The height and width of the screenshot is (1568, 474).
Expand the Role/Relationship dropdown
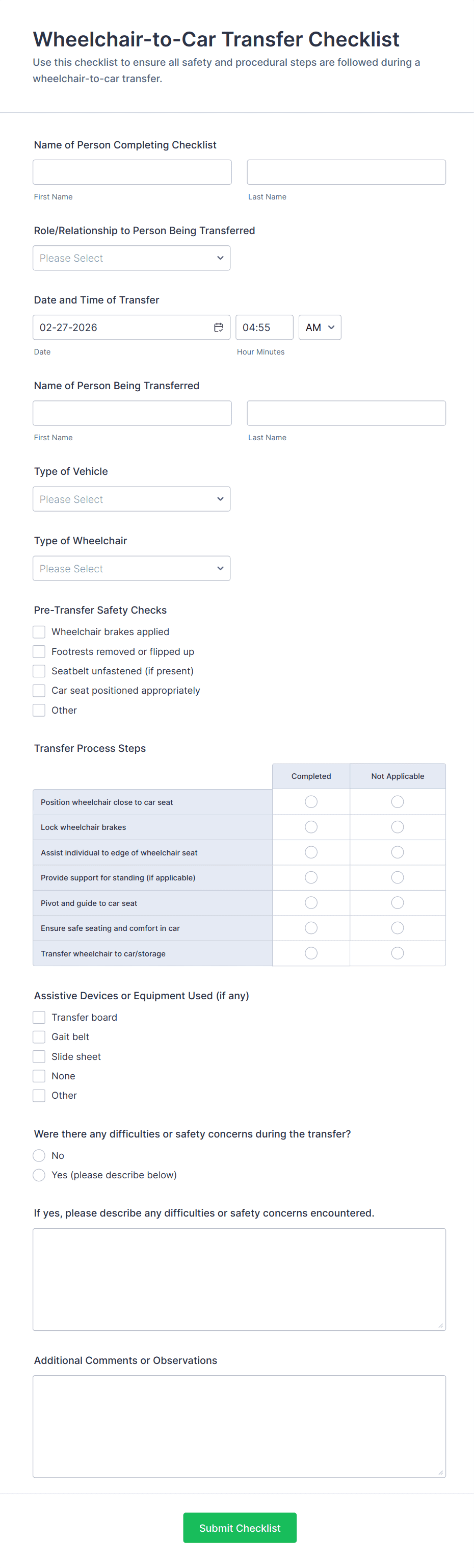pos(131,258)
